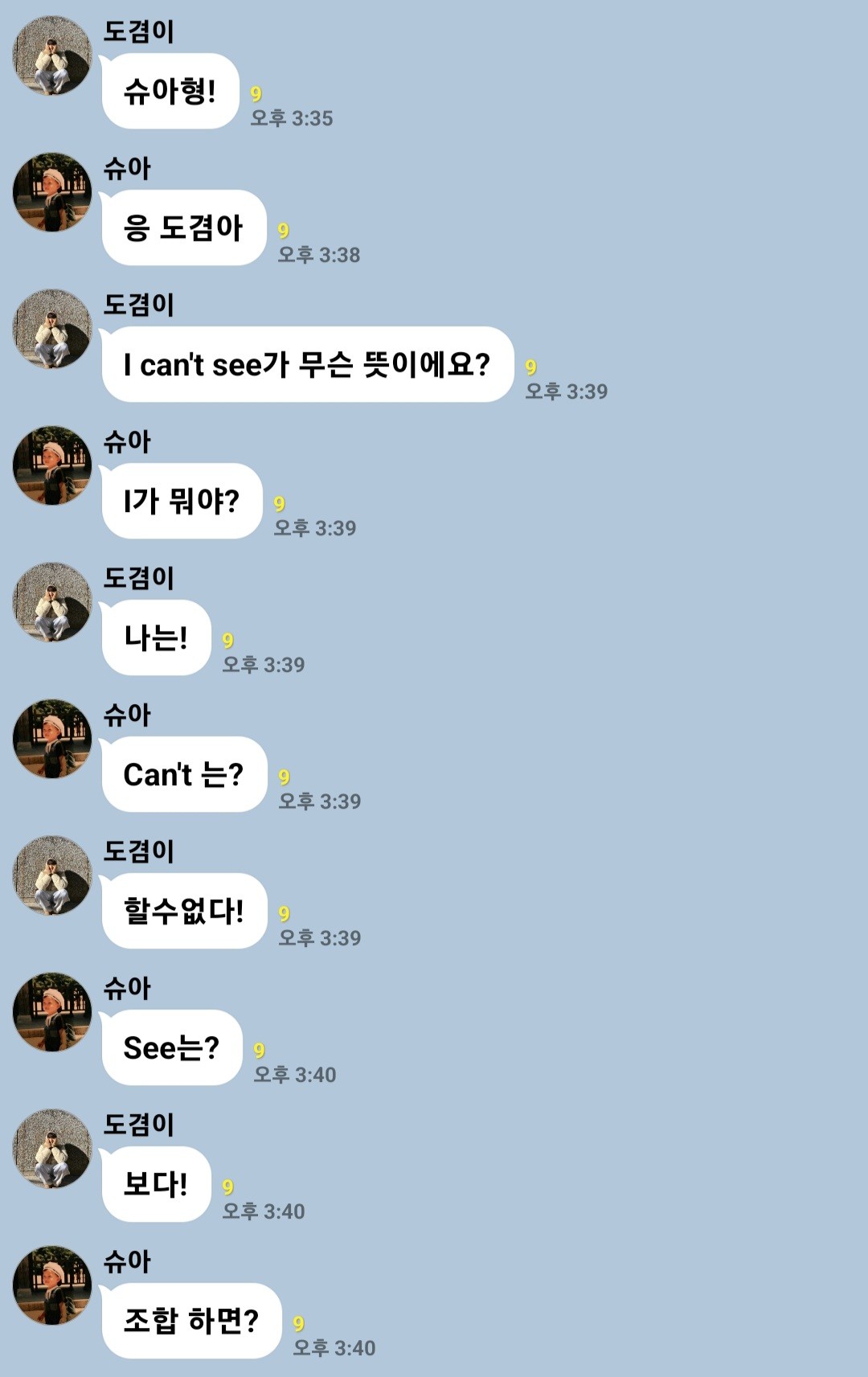
Task: Open 슈아's profile picture next to 조합 하면?
Action: coord(52,1285)
